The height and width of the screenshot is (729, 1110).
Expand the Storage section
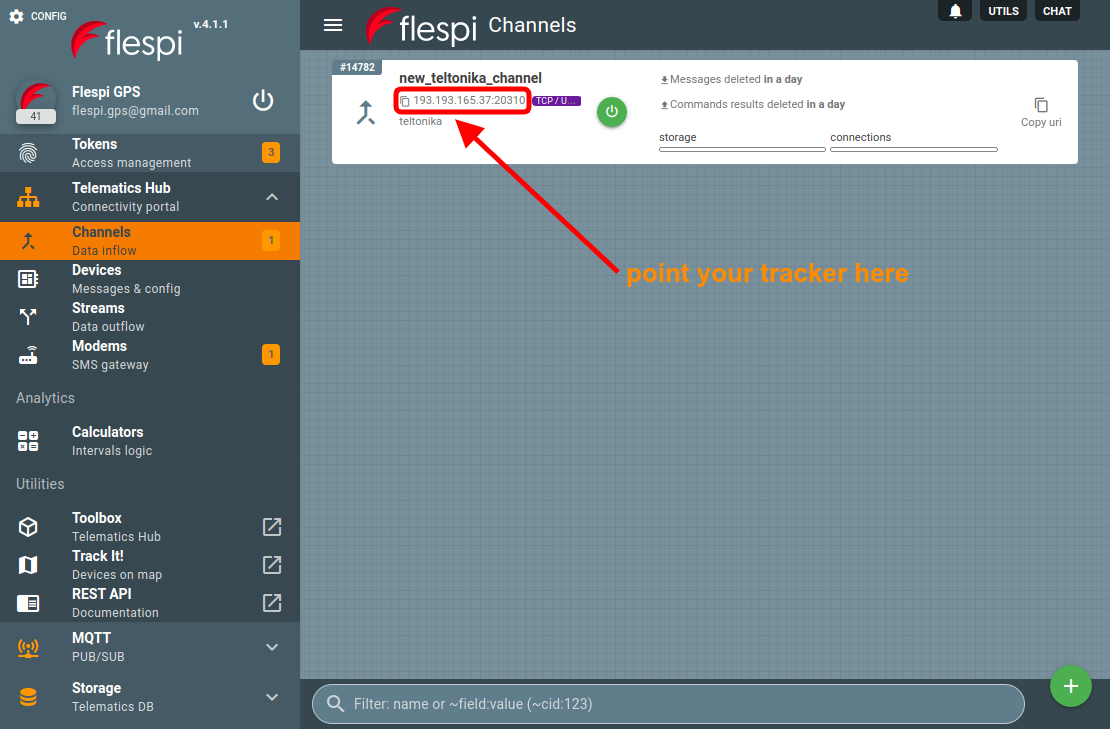click(x=272, y=697)
